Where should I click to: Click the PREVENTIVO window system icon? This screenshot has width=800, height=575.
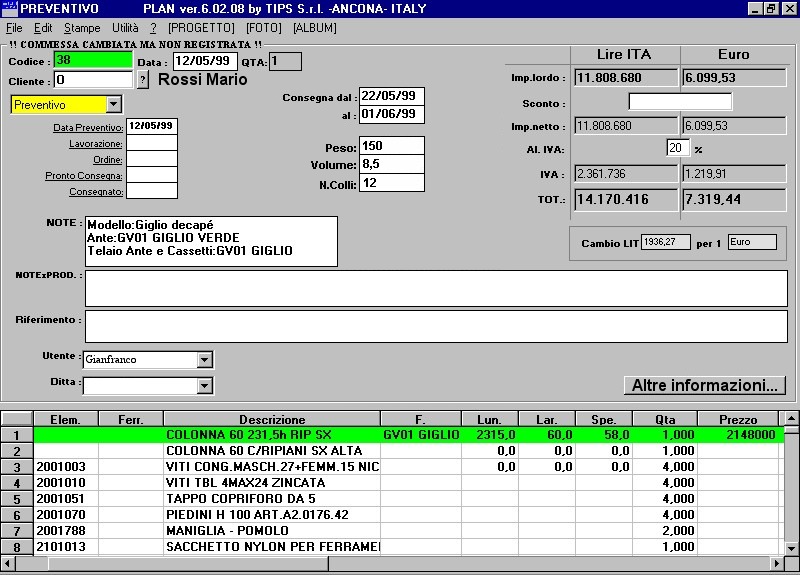tap(9, 8)
